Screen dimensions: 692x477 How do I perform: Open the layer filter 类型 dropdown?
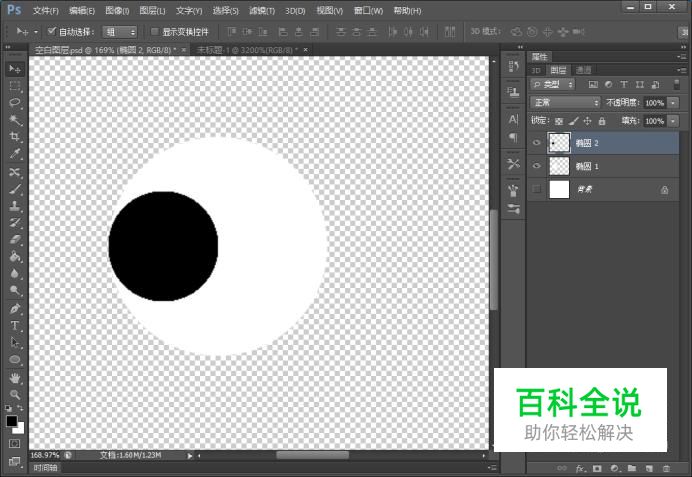tap(553, 84)
